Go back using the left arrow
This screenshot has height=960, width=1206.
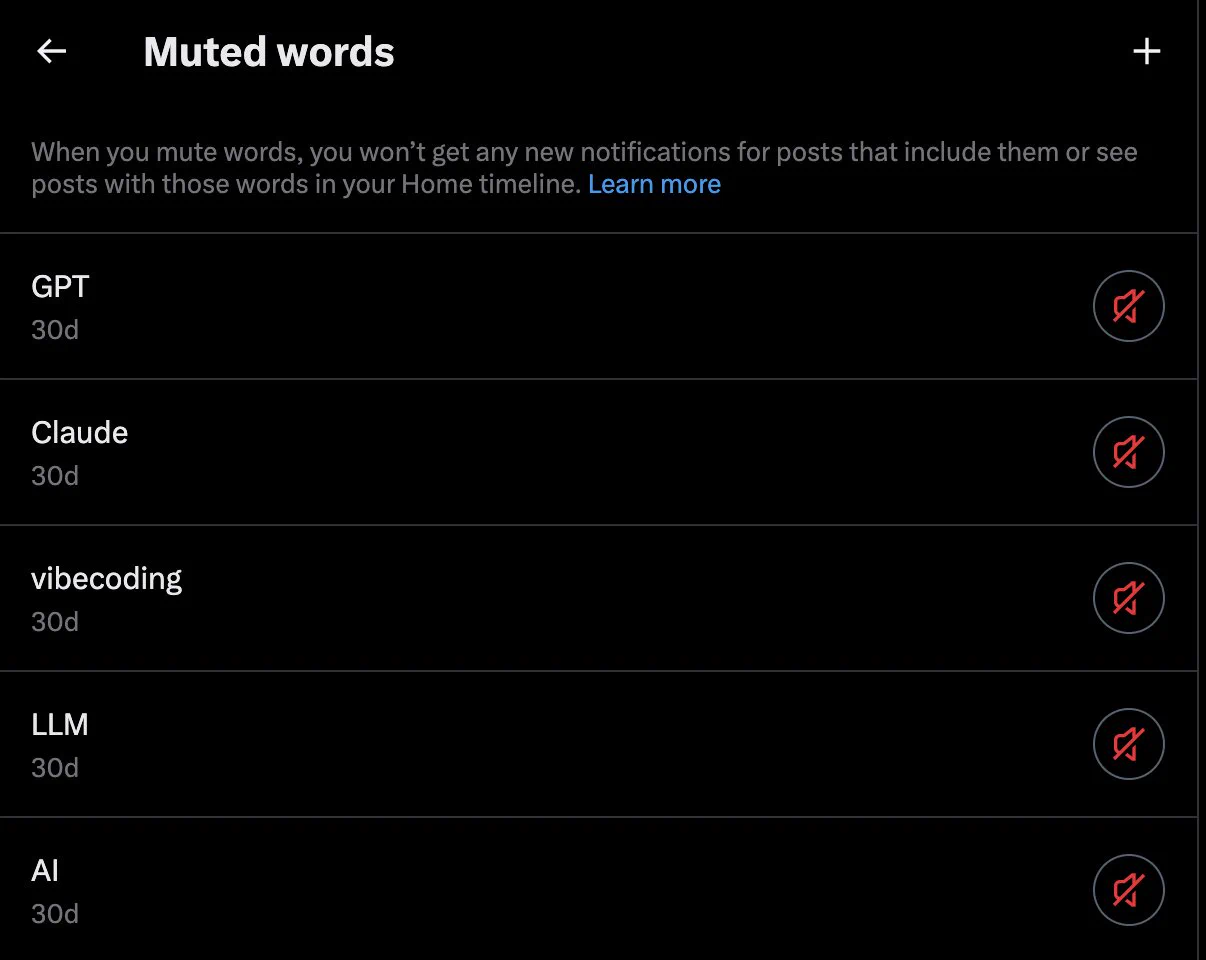coord(51,51)
